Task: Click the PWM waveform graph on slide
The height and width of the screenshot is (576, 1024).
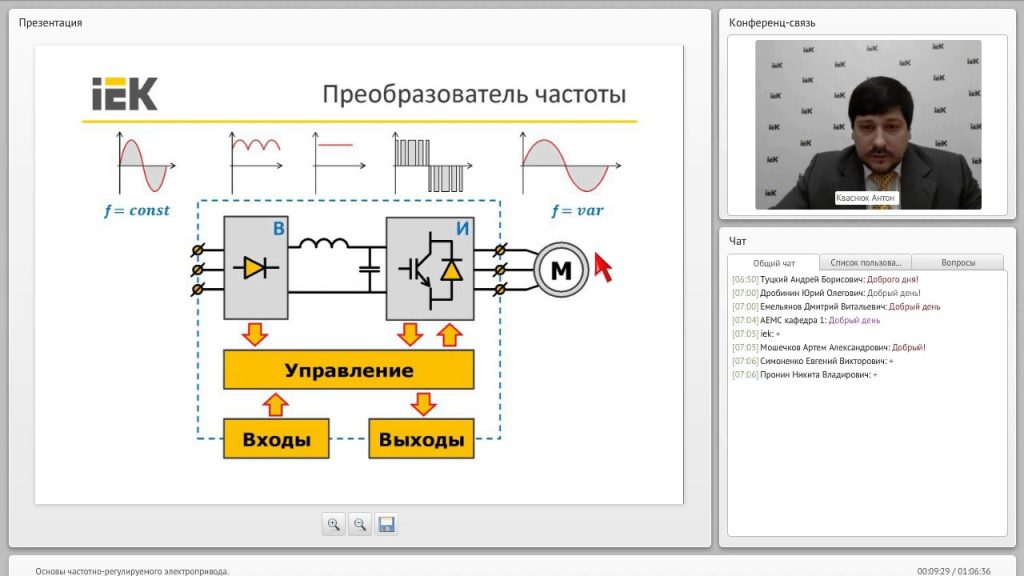Action: click(x=431, y=163)
